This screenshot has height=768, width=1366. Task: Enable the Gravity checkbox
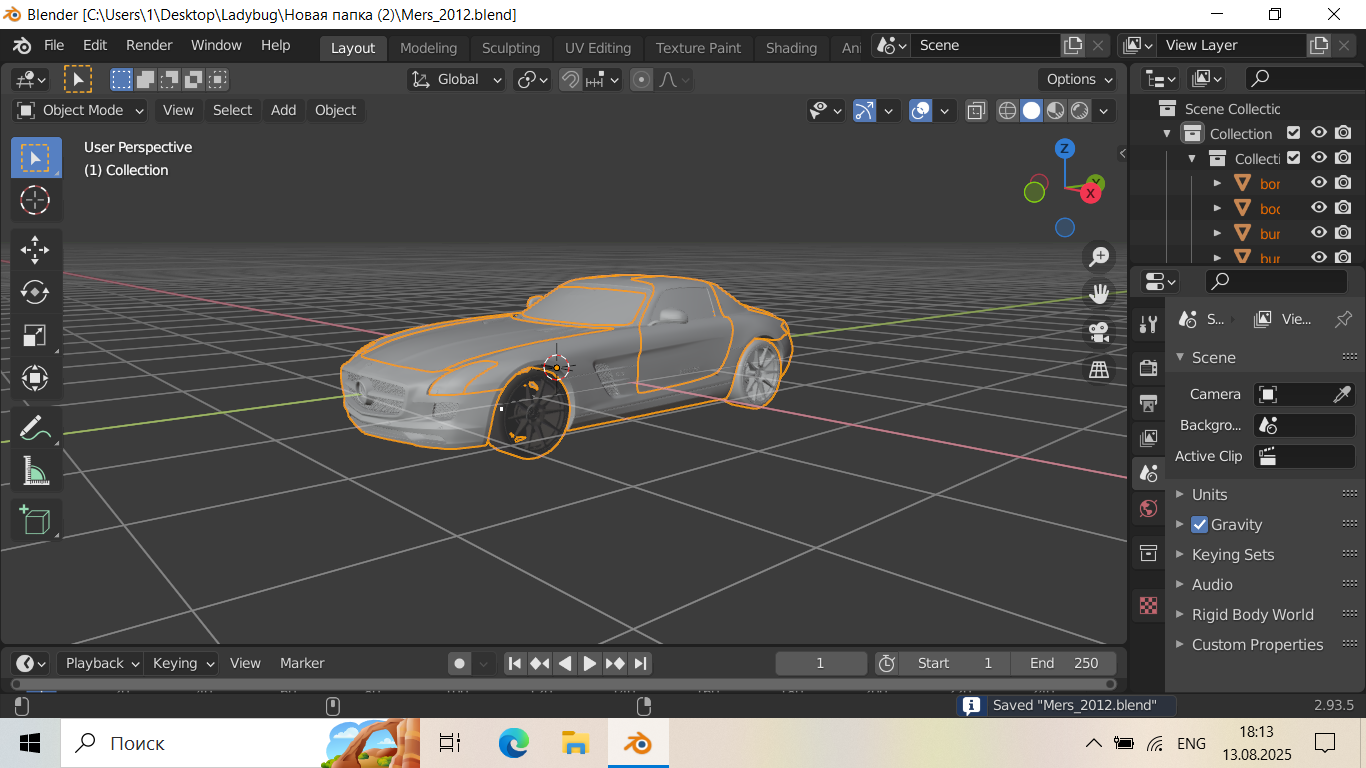(1200, 524)
